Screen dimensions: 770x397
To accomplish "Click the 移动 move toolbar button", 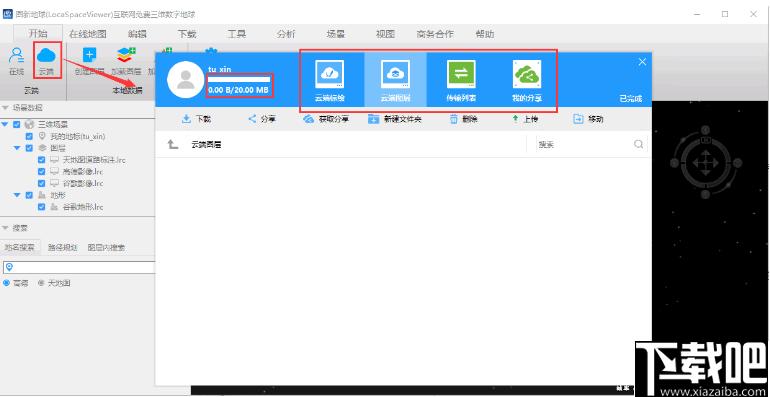I will (588, 119).
